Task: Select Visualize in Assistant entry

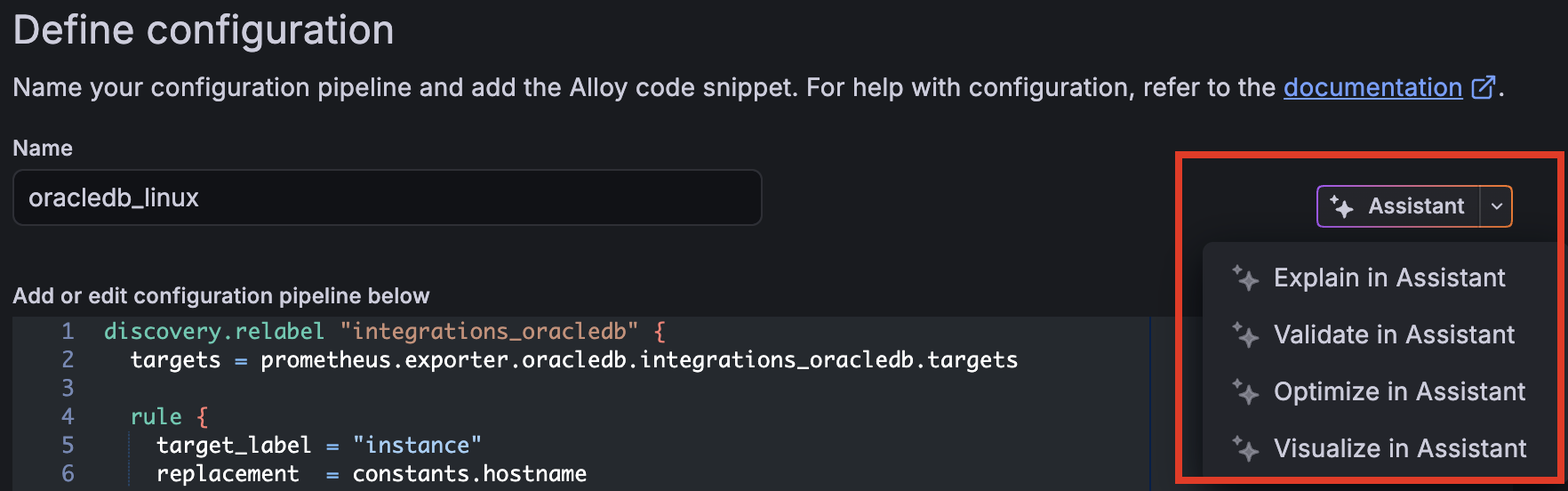Action: 1399,448
